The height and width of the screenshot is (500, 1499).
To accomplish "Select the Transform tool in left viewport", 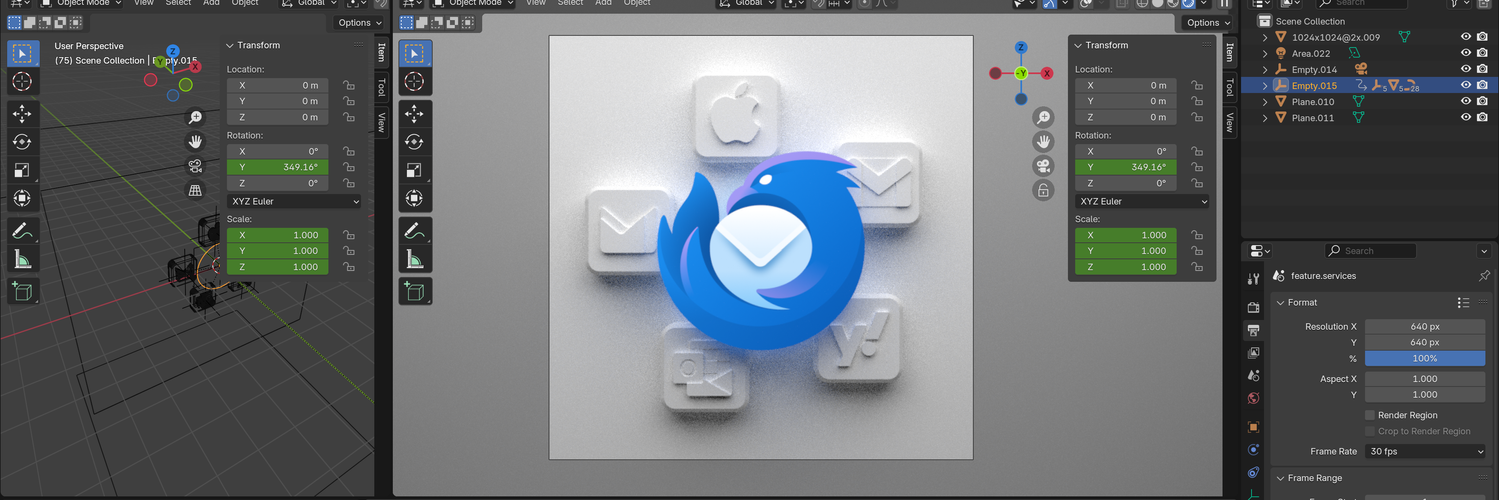I will [23, 198].
